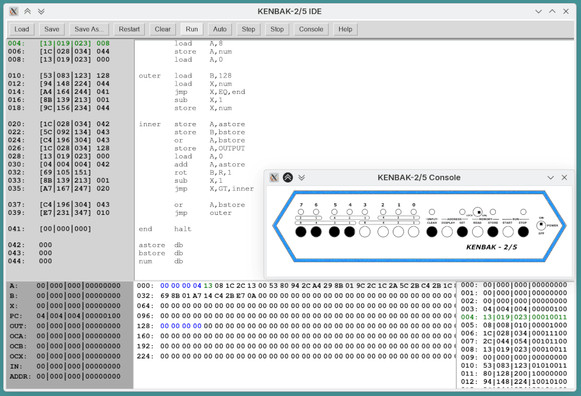This screenshot has height=396, width=581.
Task: Select the highlighted address line 004:
Action: point(59,43)
